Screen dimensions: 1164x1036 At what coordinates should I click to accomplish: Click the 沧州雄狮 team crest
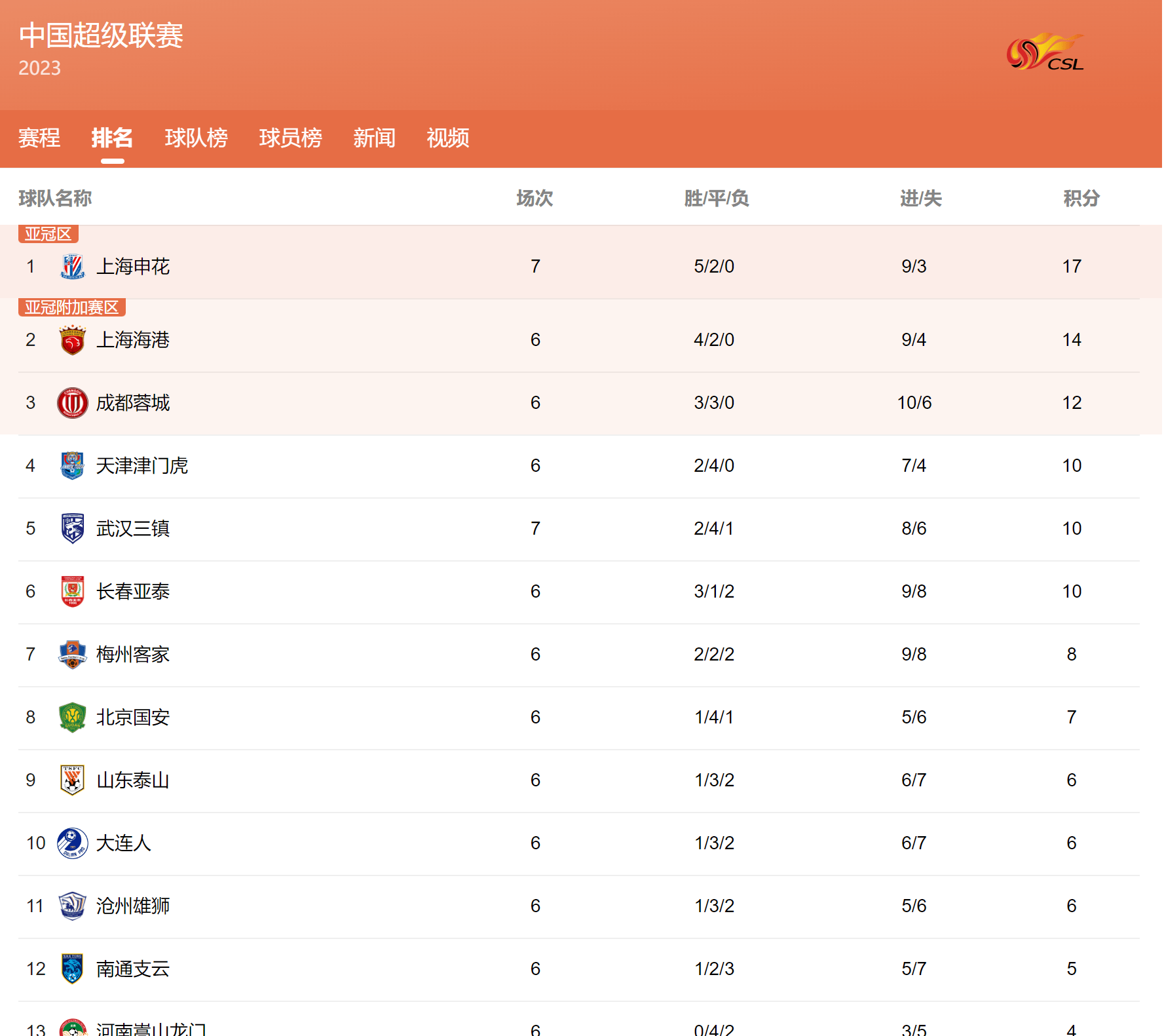point(73,906)
